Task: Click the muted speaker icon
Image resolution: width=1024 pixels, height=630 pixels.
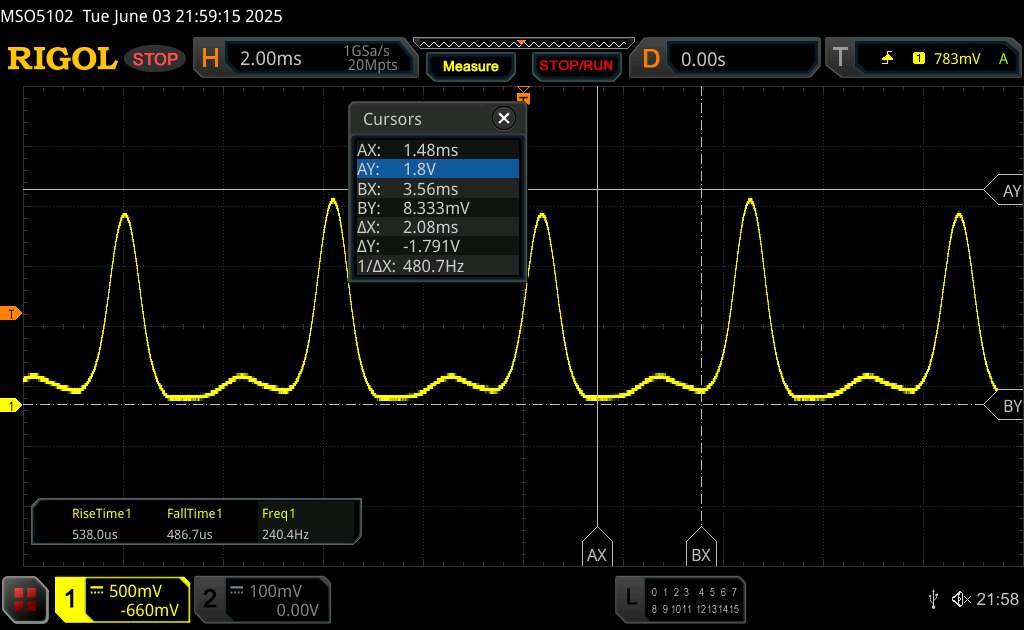Action: click(x=961, y=598)
